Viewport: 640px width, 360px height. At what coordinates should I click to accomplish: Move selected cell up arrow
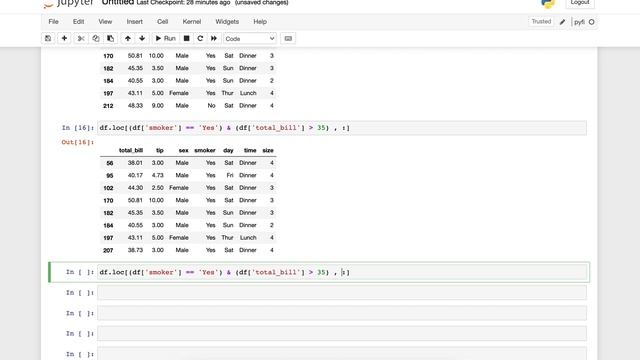point(128,38)
